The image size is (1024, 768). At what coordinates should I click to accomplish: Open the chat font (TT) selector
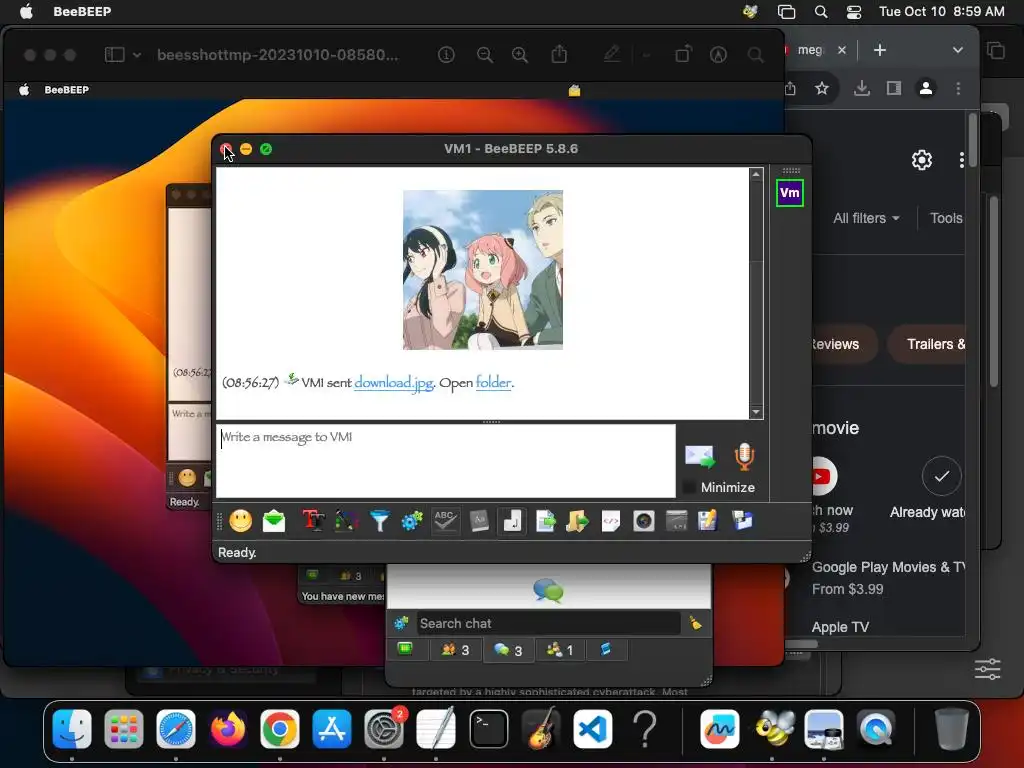313,521
